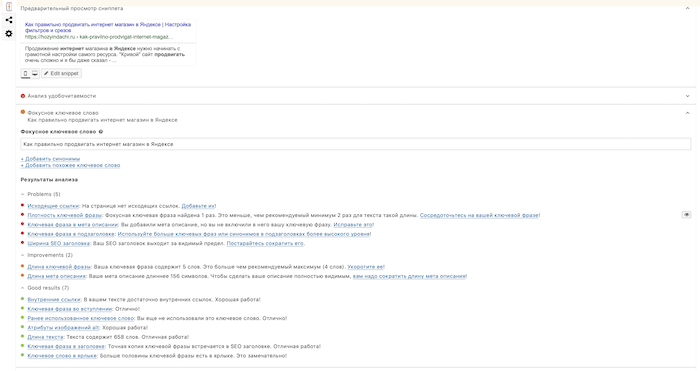Open 'Ключевая фраза в мета описании' link
Screen dimensions: 700x371
(72, 225)
